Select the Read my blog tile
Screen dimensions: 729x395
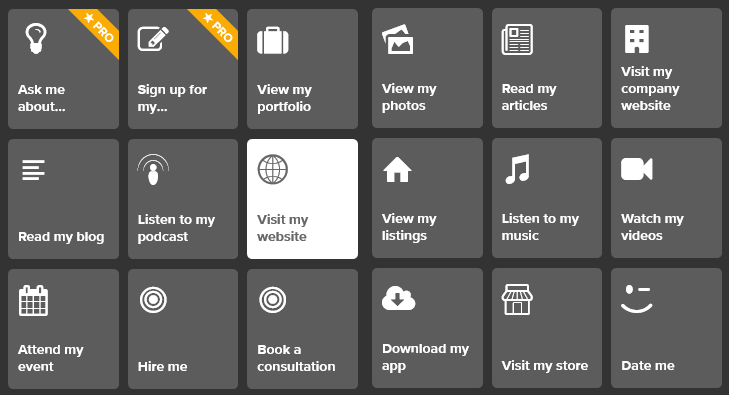coord(63,198)
